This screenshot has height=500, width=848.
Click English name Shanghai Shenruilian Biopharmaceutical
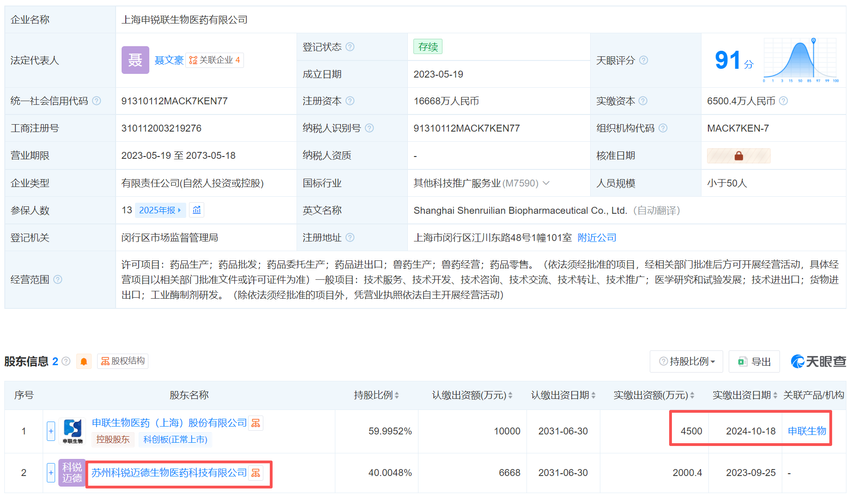(520, 210)
